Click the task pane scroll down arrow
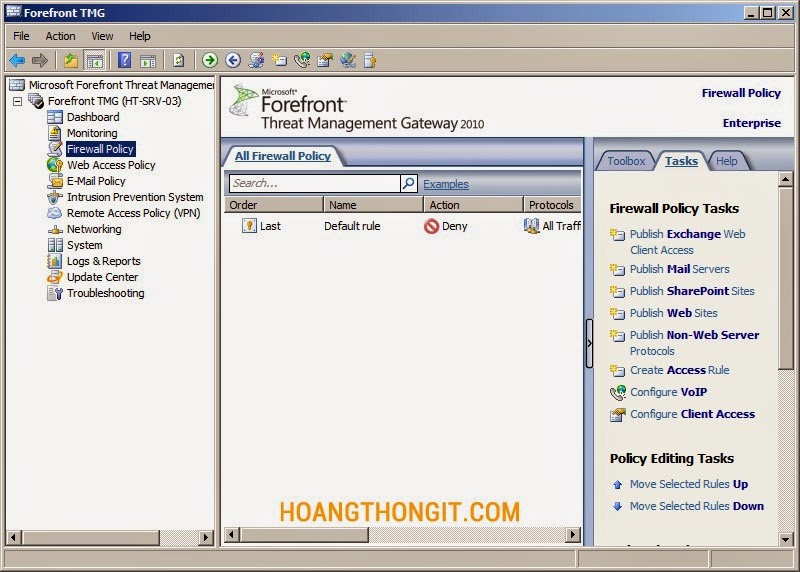800x572 pixels. click(x=785, y=539)
